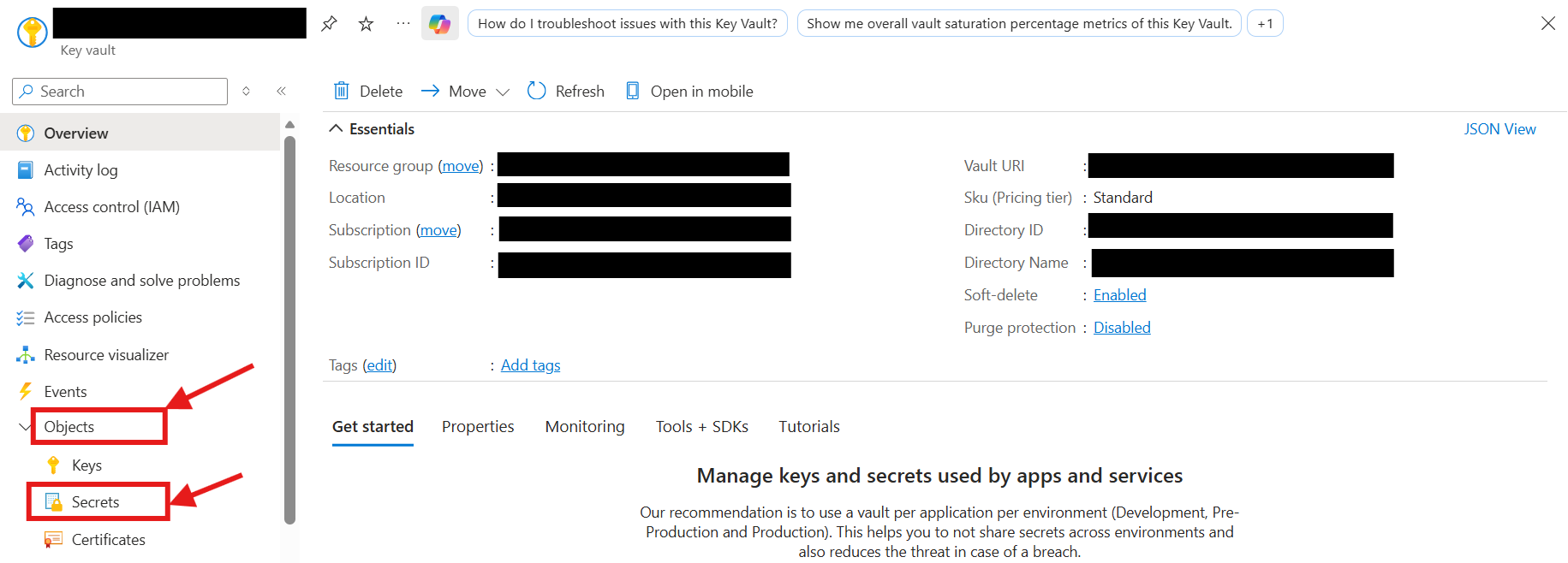The height and width of the screenshot is (563, 1568).
Task: Pin the Key Vault to dashboard
Action: coord(329,24)
